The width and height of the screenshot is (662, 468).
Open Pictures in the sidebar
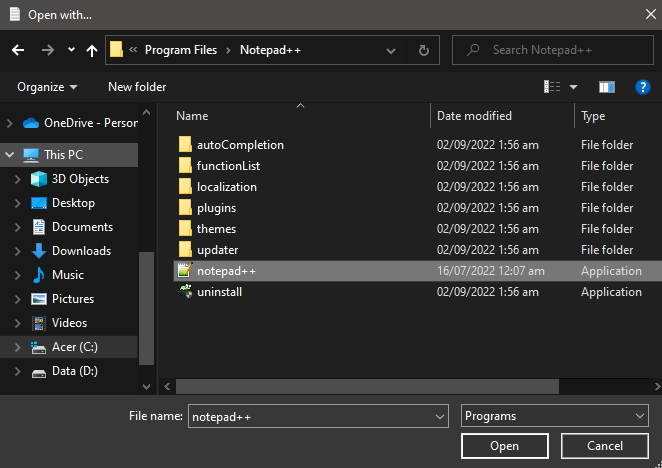pos(73,299)
